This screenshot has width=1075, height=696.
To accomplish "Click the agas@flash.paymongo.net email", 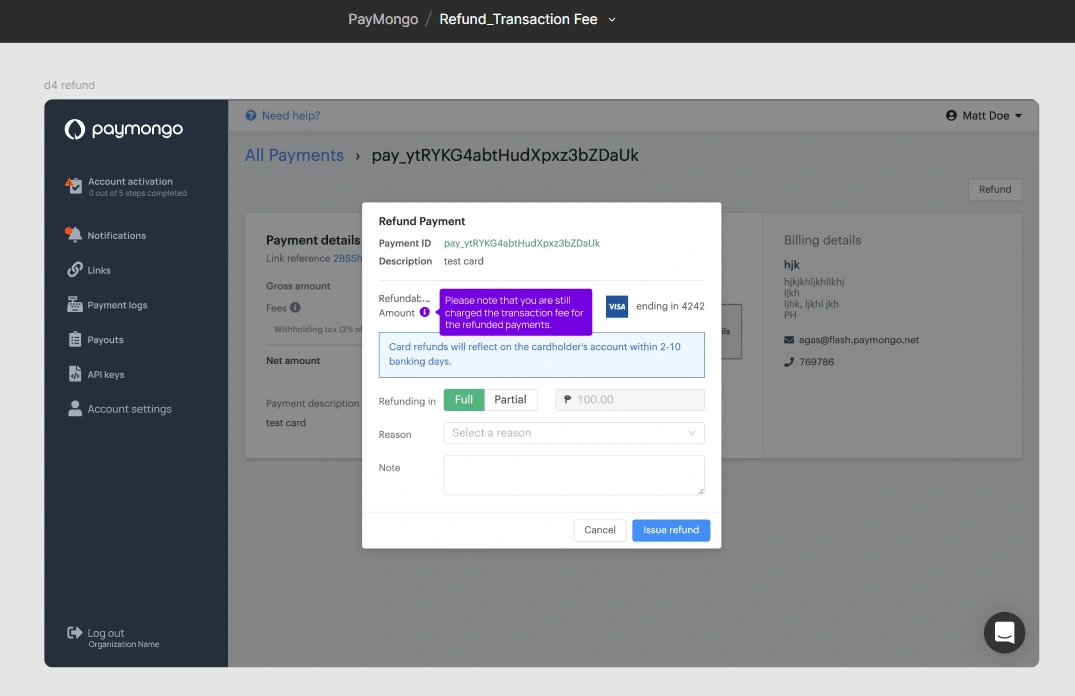I will [x=858, y=339].
